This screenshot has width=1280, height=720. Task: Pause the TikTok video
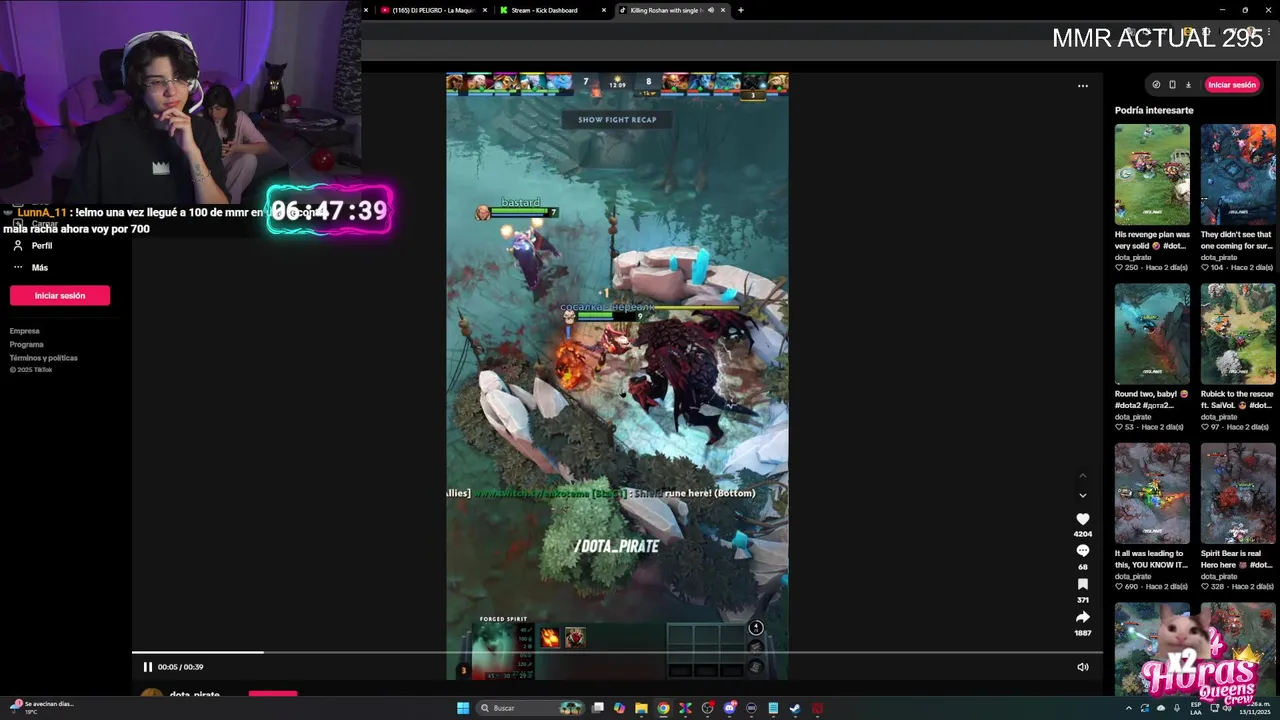coord(147,667)
